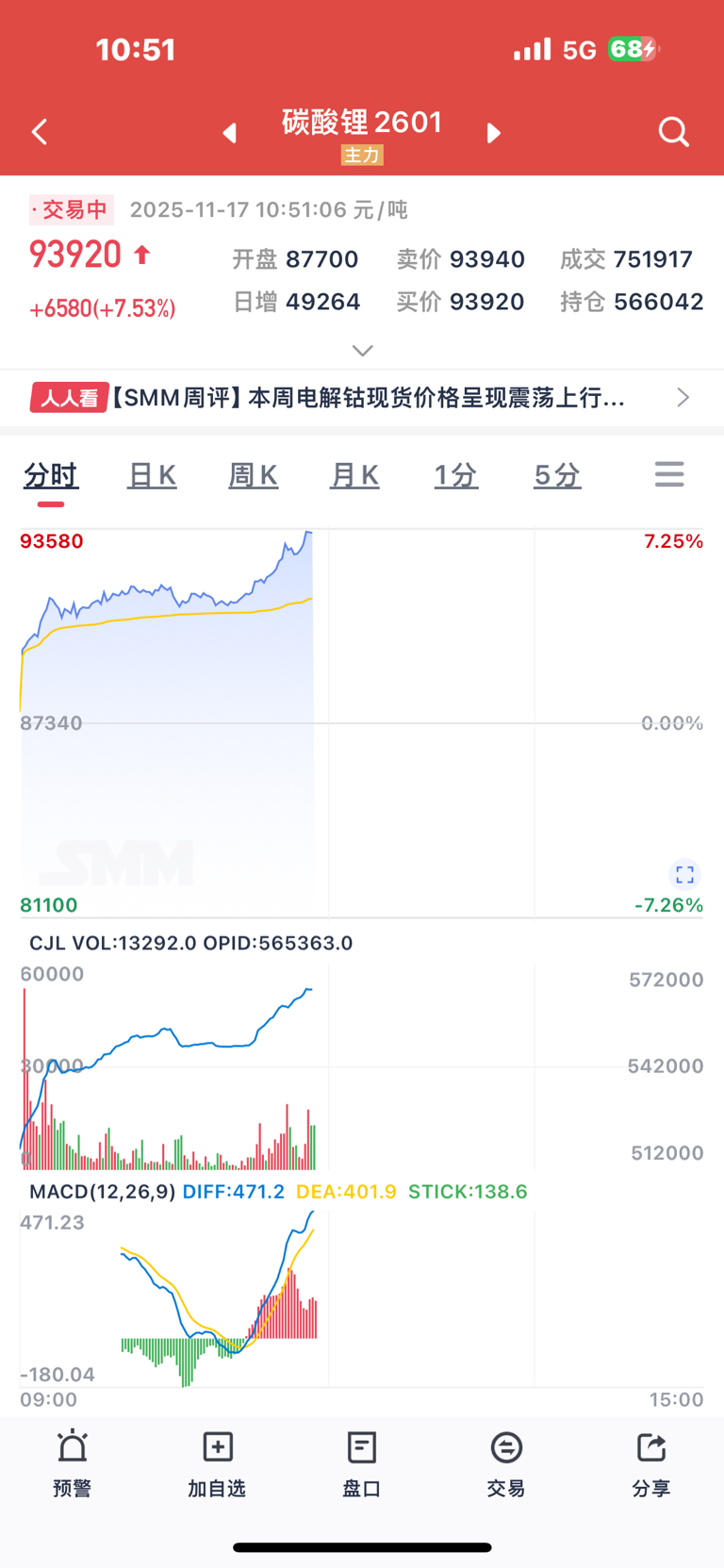
Task: Expand quote details with down chevron
Action: click(x=362, y=351)
